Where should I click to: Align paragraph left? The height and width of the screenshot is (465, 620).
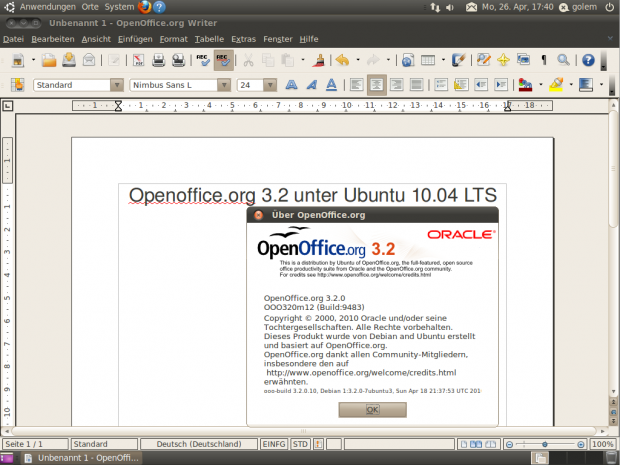point(357,85)
